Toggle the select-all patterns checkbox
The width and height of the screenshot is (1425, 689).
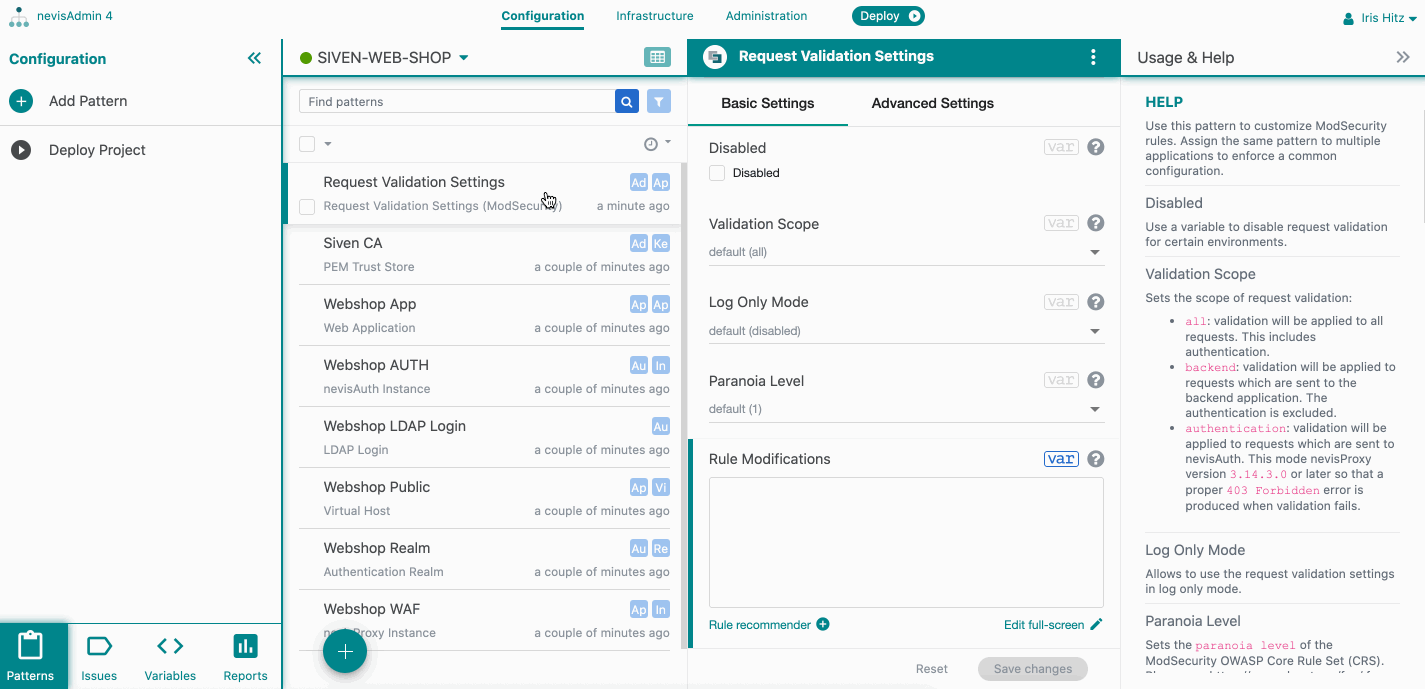(307, 144)
